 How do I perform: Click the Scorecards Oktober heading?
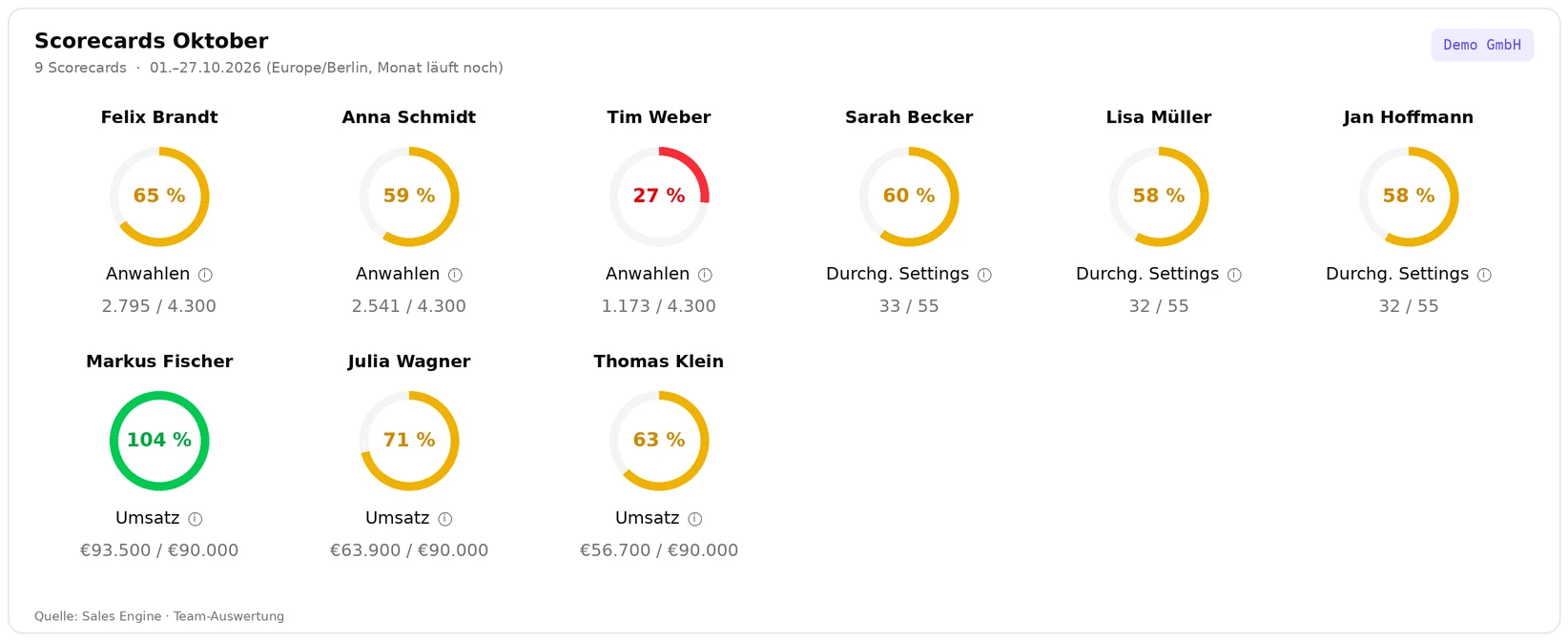pos(152,41)
